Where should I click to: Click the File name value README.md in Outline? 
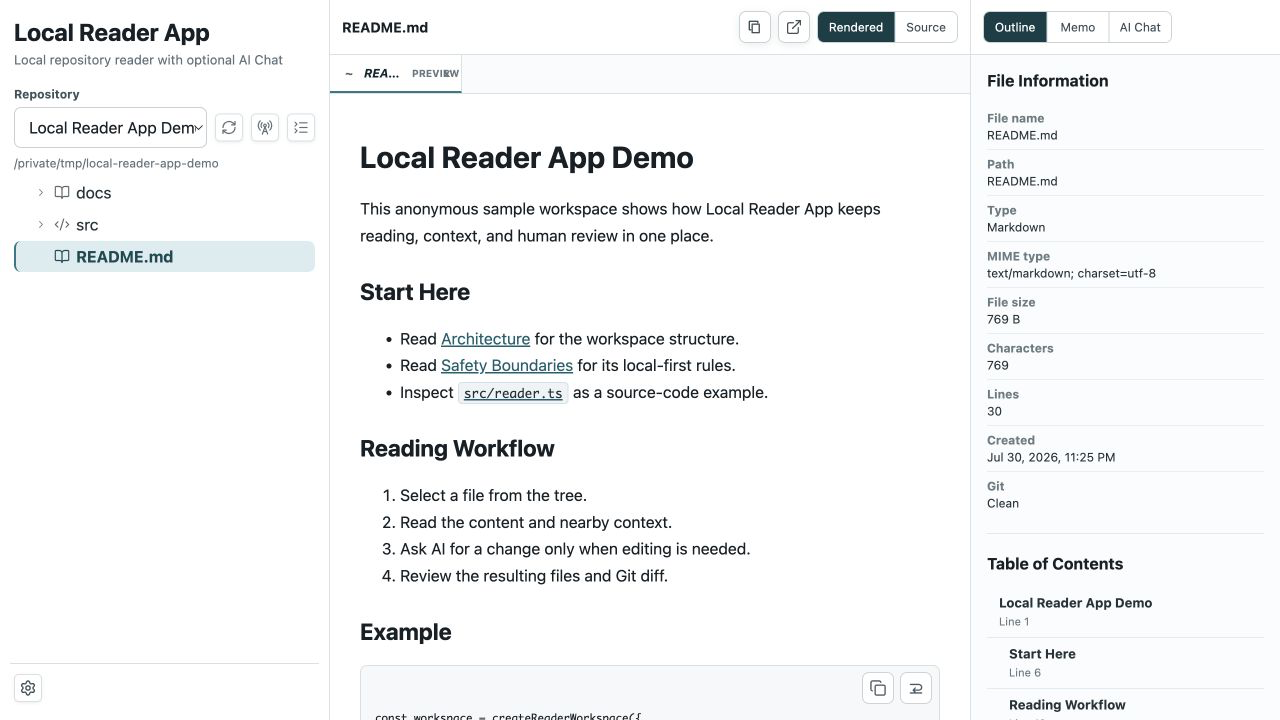(1022, 135)
